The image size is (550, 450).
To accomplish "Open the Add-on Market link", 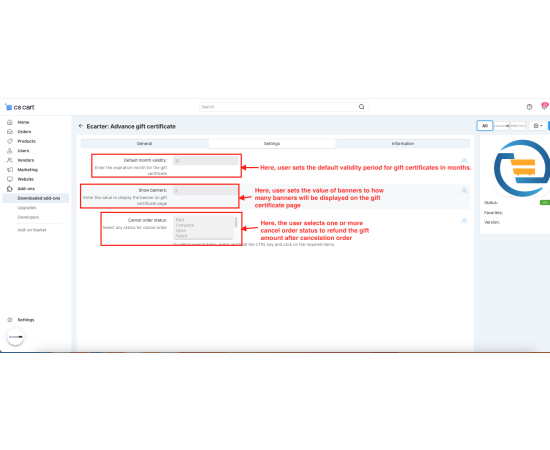I will 32,230.
